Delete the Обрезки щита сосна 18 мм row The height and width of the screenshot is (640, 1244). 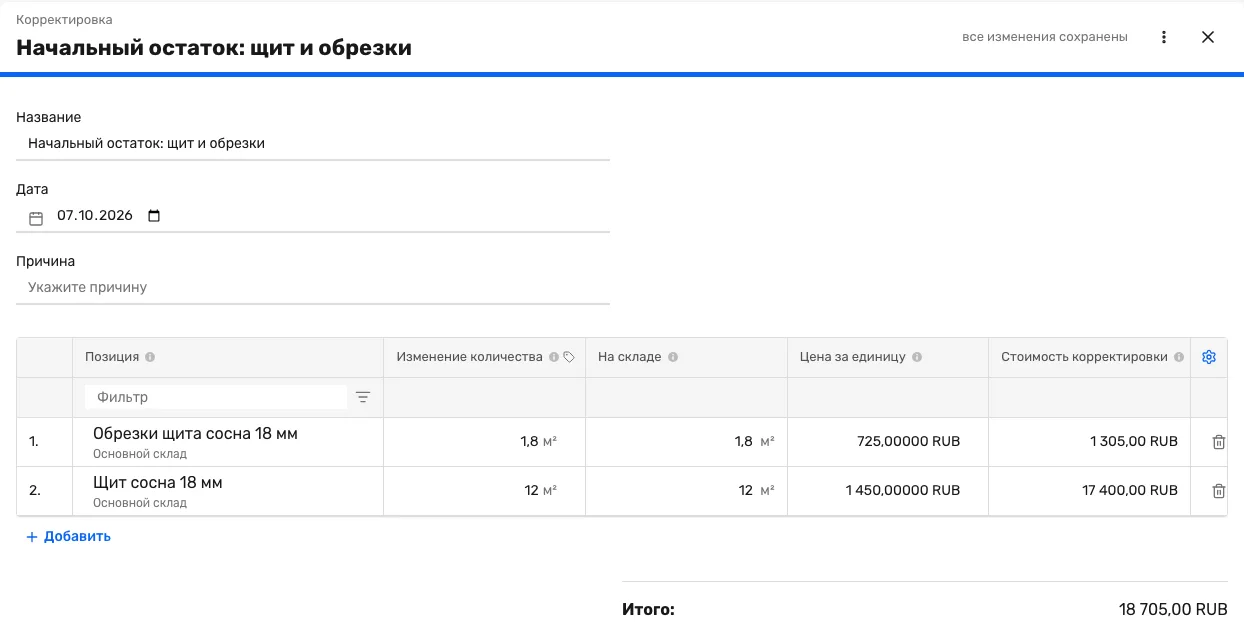tap(1218, 442)
